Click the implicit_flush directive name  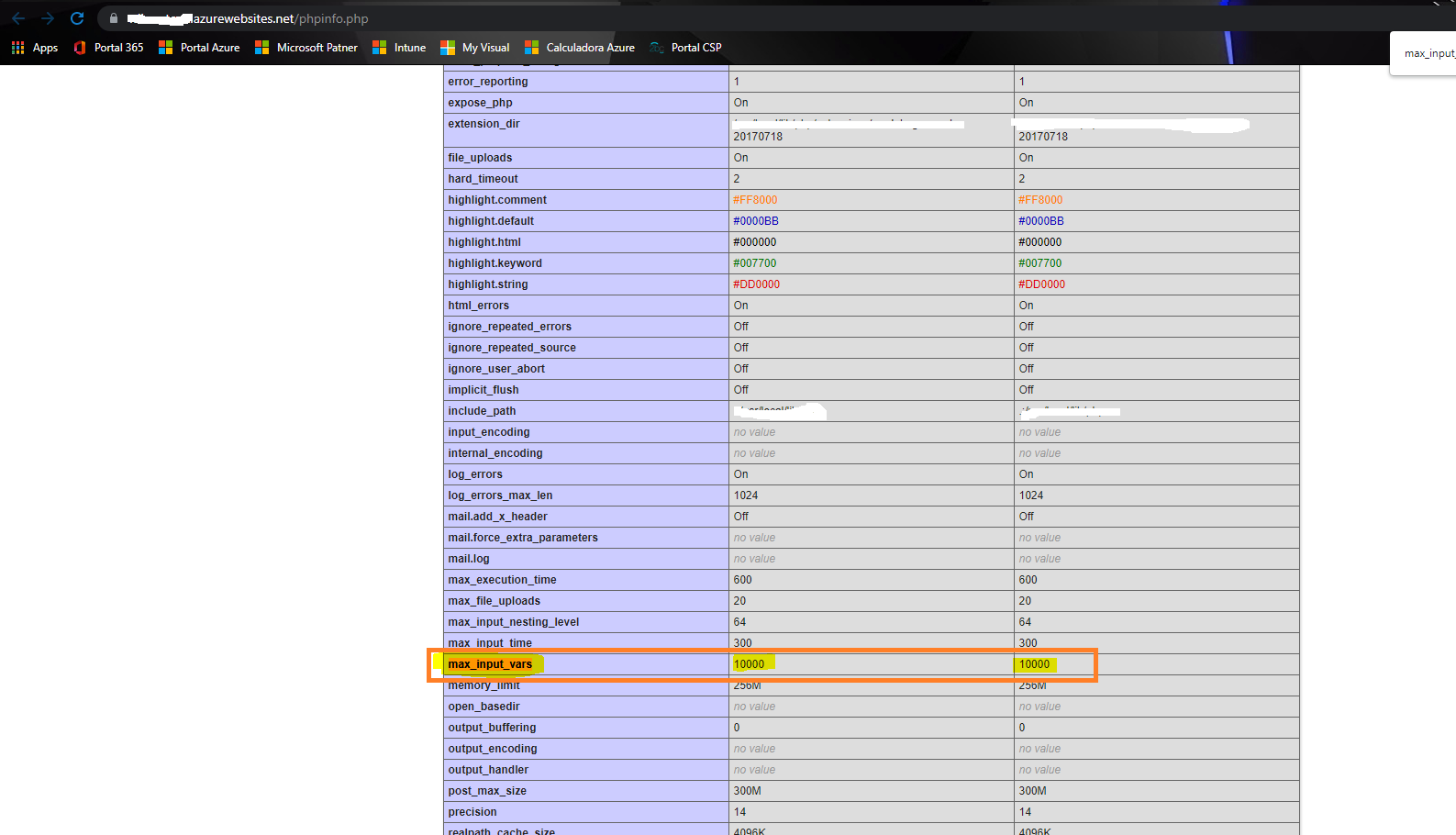click(483, 390)
